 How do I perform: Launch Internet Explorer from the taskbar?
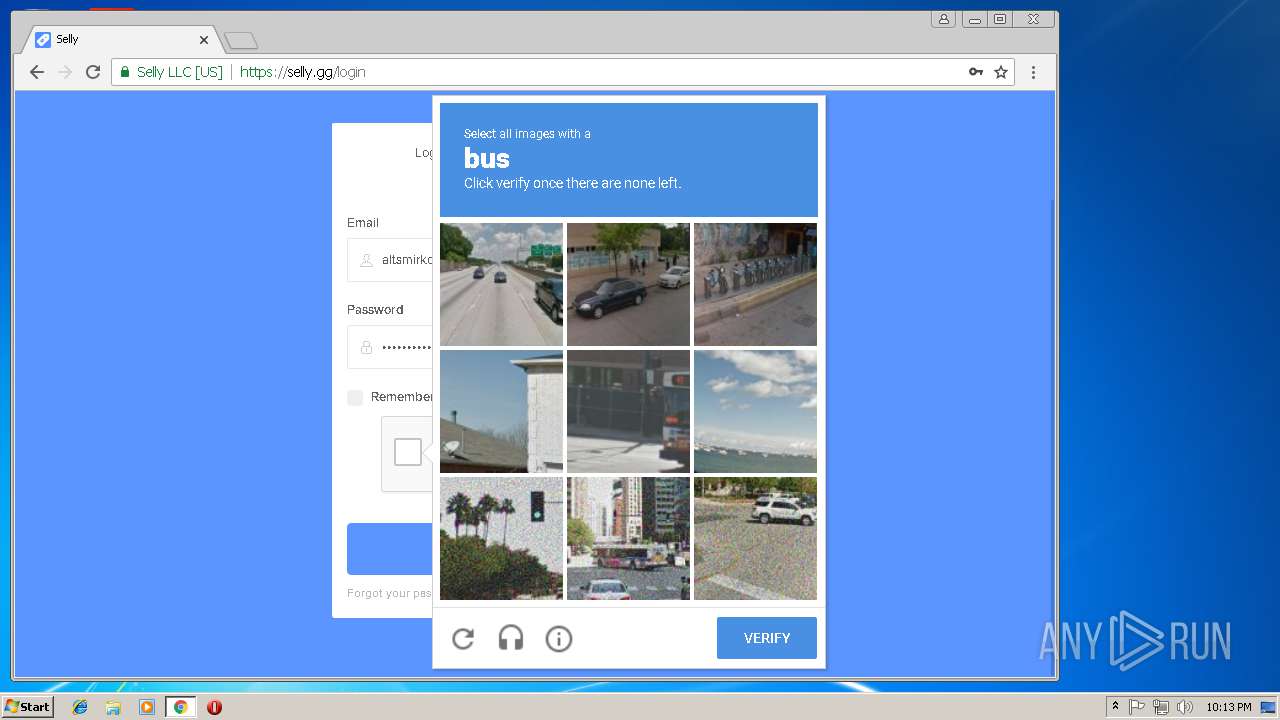(80, 707)
